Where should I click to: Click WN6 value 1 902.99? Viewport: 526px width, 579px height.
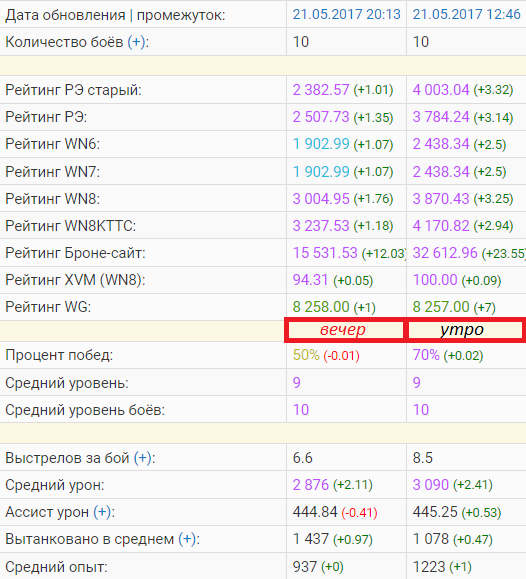click(x=321, y=144)
